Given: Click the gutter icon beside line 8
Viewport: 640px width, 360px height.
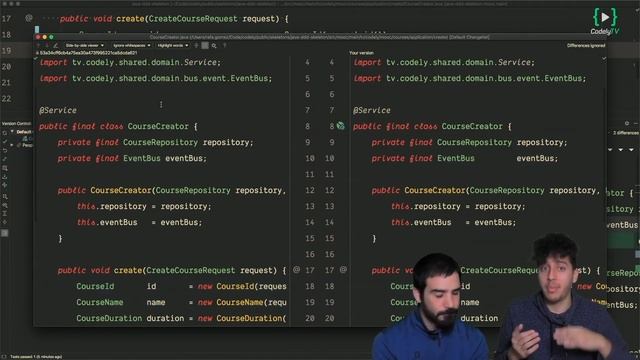Looking at the screenshot, I should tap(340, 126).
